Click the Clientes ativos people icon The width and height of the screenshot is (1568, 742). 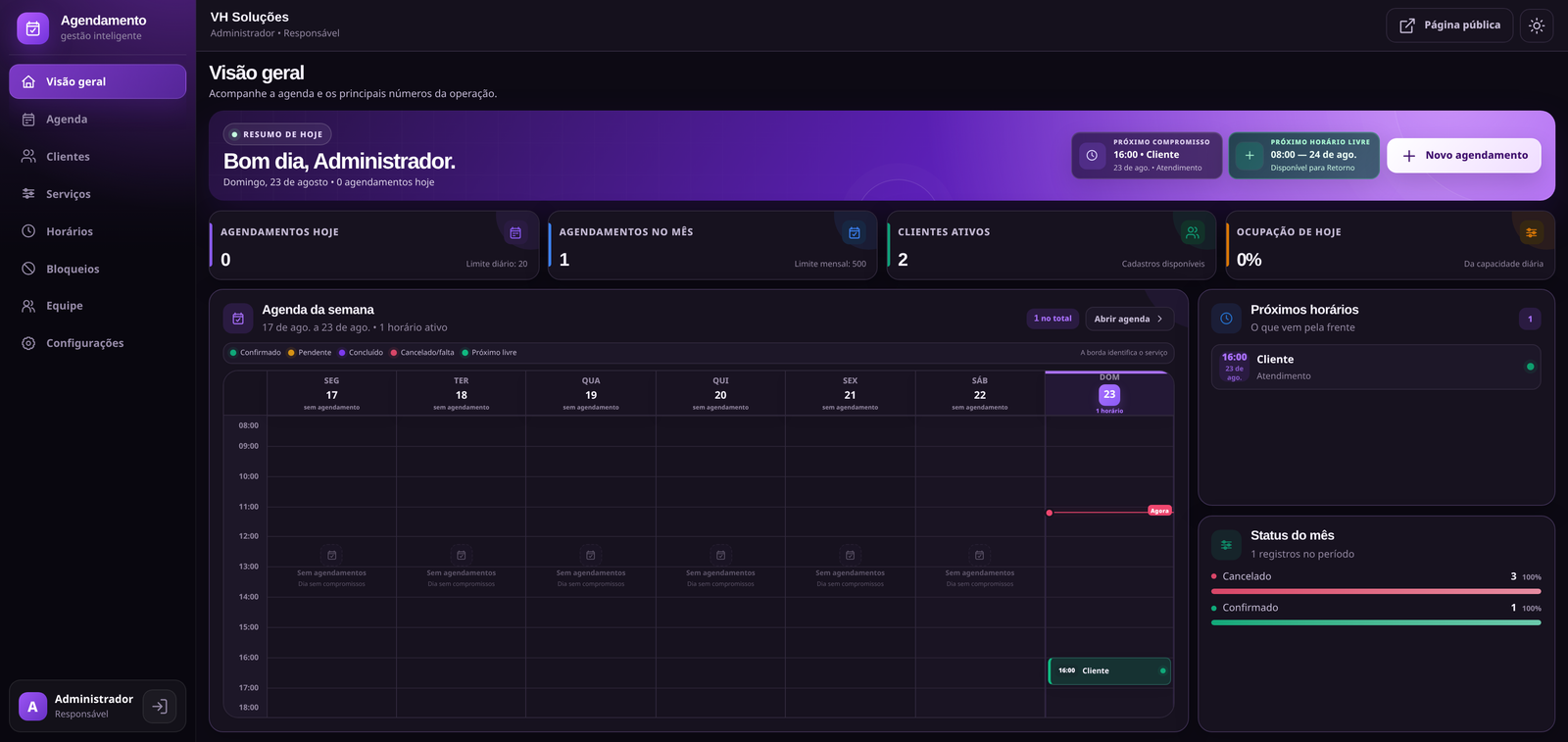[x=1193, y=232]
